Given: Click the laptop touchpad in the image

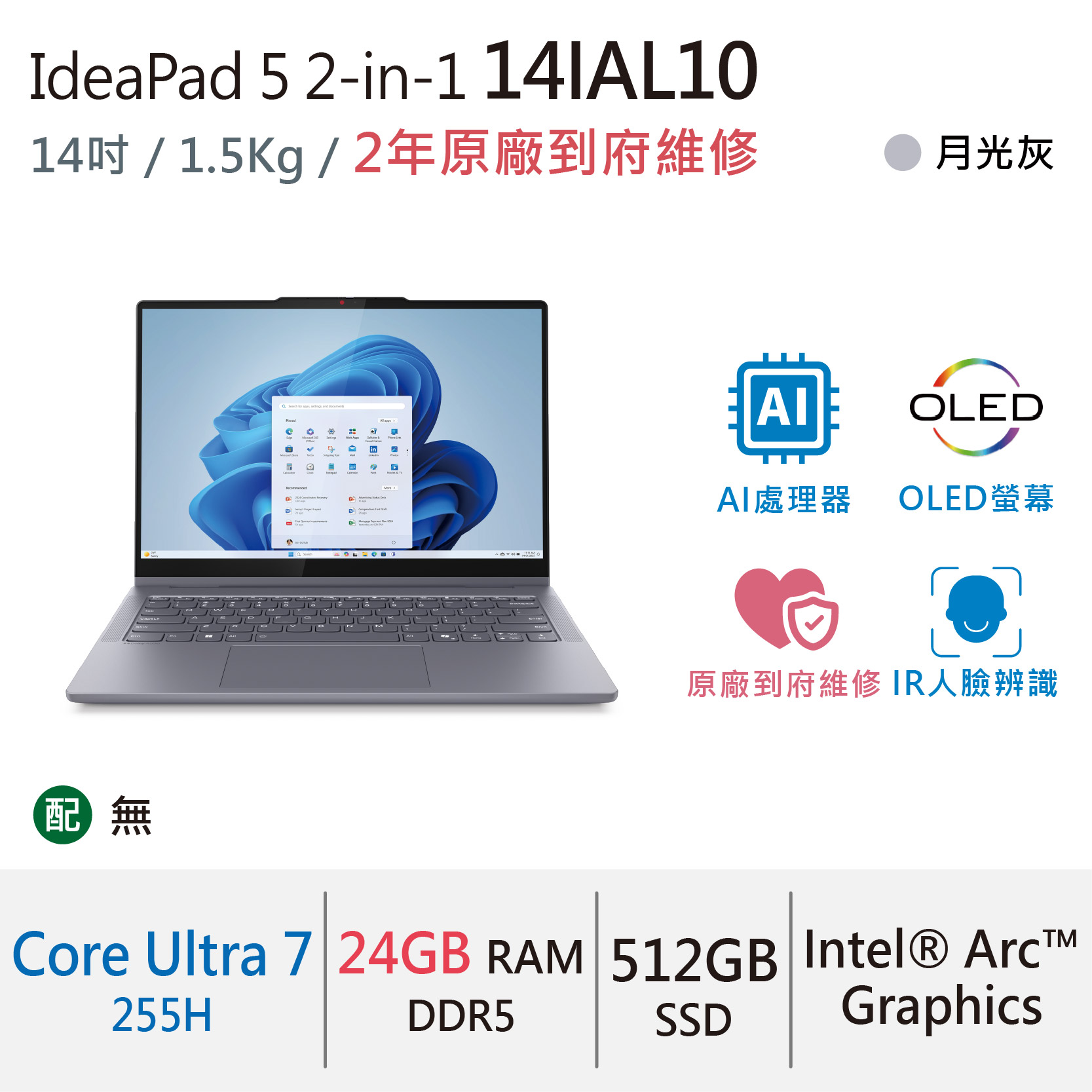Looking at the screenshot, I should [x=325, y=666].
